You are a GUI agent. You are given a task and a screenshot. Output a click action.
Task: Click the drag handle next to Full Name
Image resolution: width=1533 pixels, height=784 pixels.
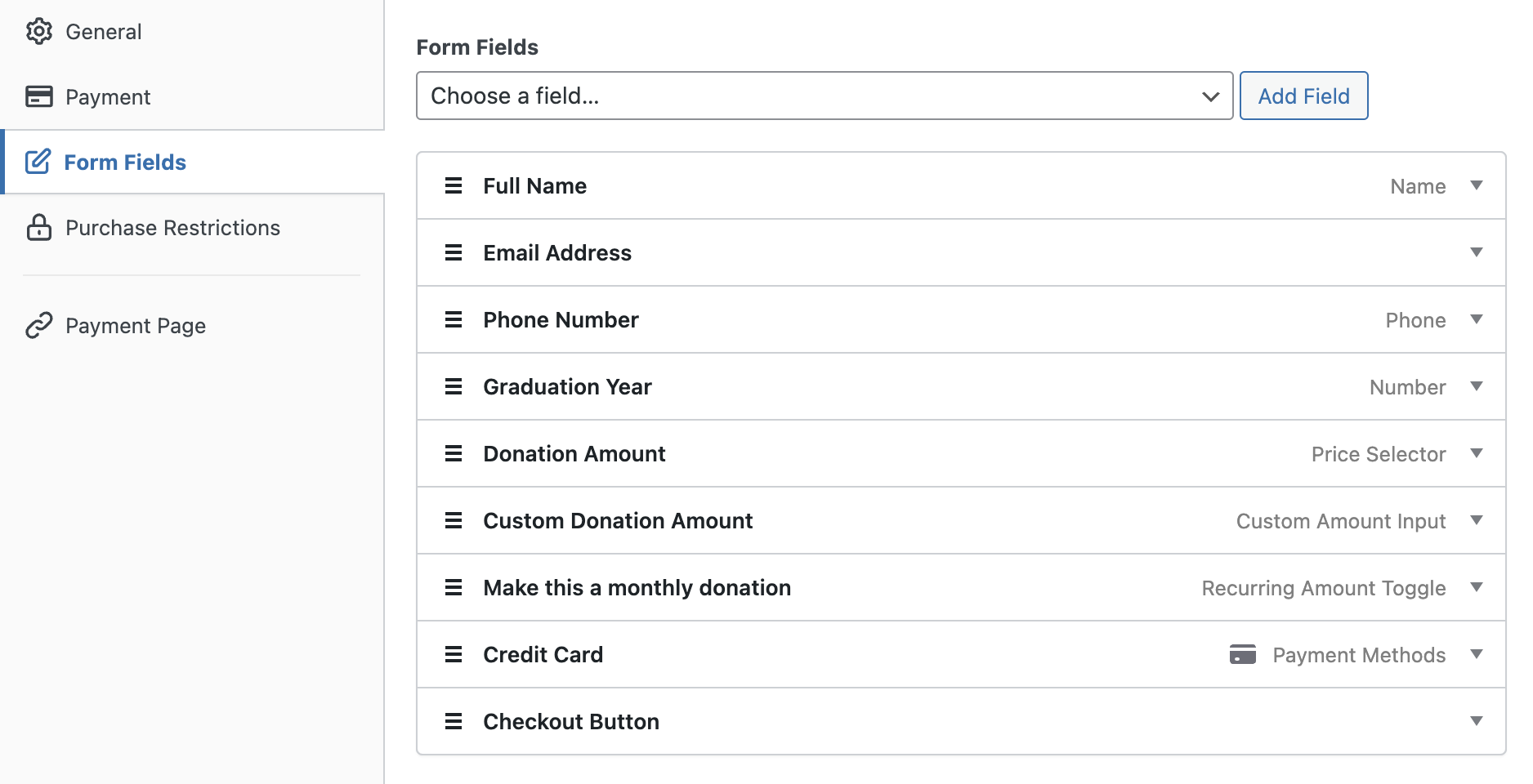click(x=453, y=185)
